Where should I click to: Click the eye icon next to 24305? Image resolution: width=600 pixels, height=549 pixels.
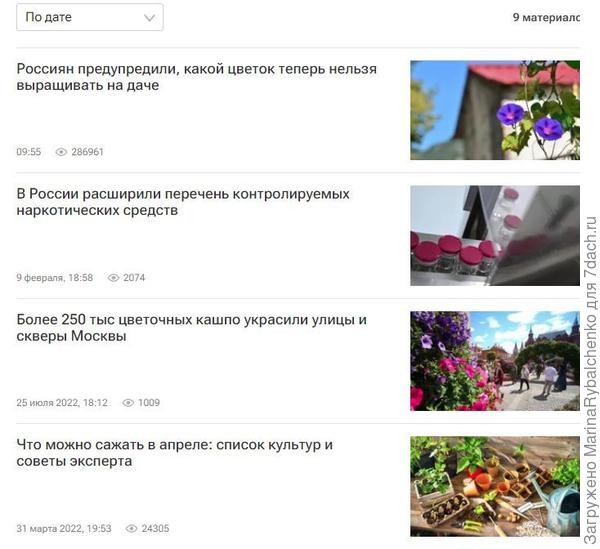[x=131, y=528]
